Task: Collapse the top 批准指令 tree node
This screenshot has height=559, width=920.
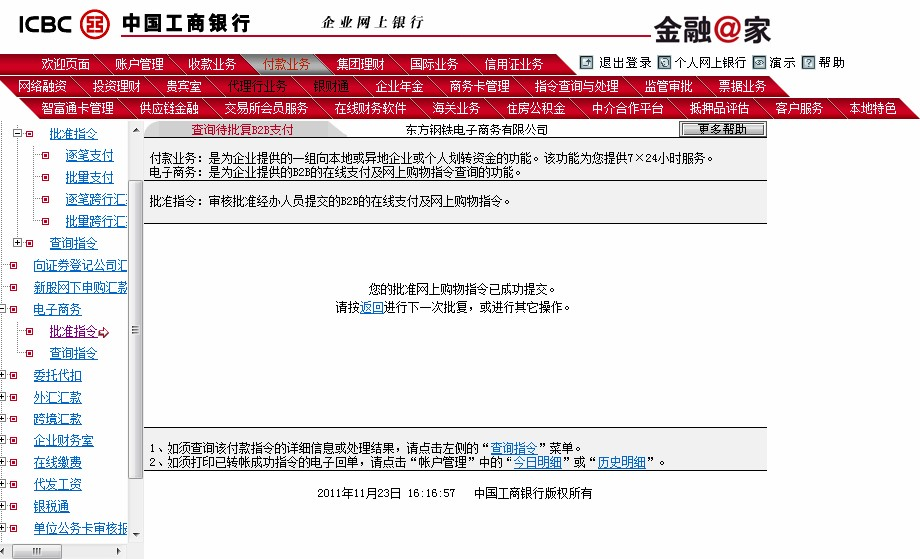Action: pyautogui.click(x=18, y=133)
